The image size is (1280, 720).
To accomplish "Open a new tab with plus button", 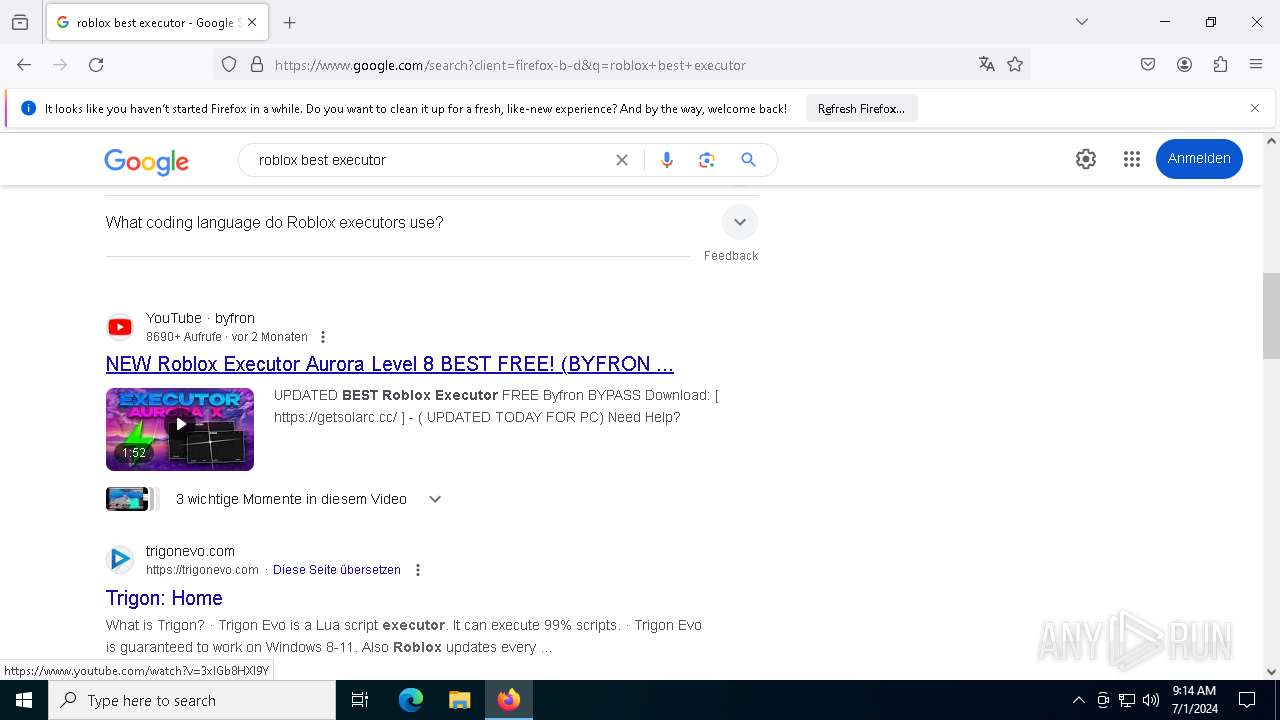I will coord(290,22).
